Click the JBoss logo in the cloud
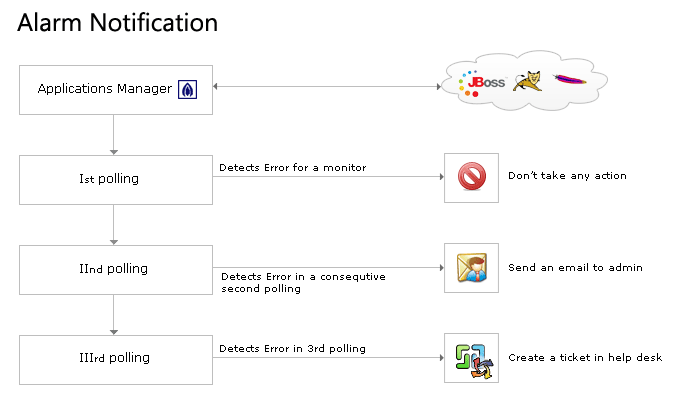 [x=482, y=83]
